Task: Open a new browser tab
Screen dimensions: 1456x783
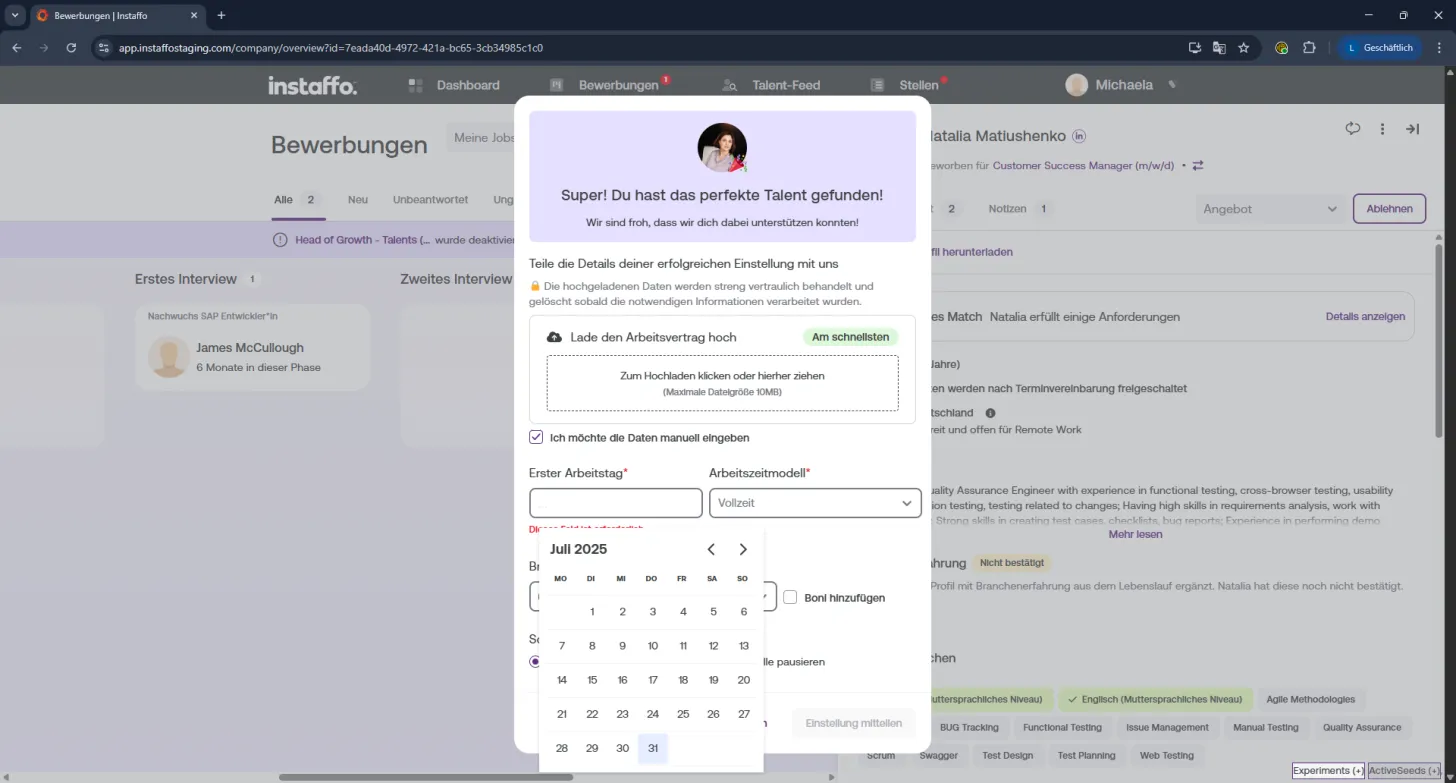Action: click(221, 15)
